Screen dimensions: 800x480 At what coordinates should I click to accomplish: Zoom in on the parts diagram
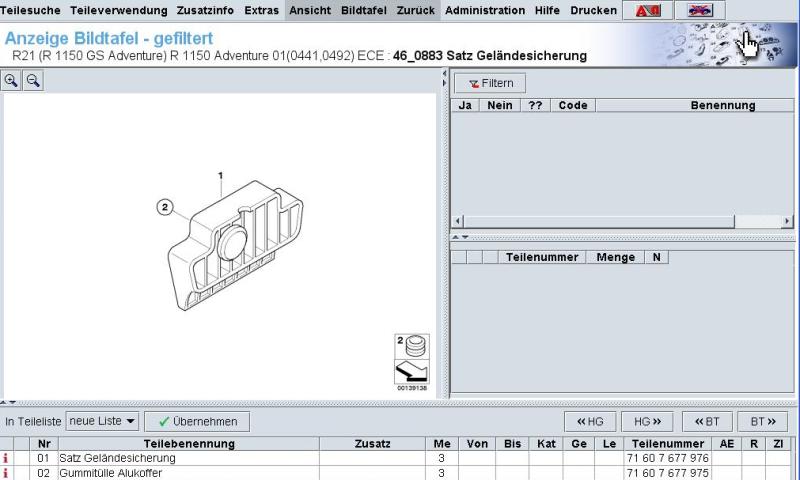[x=11, y=81]
